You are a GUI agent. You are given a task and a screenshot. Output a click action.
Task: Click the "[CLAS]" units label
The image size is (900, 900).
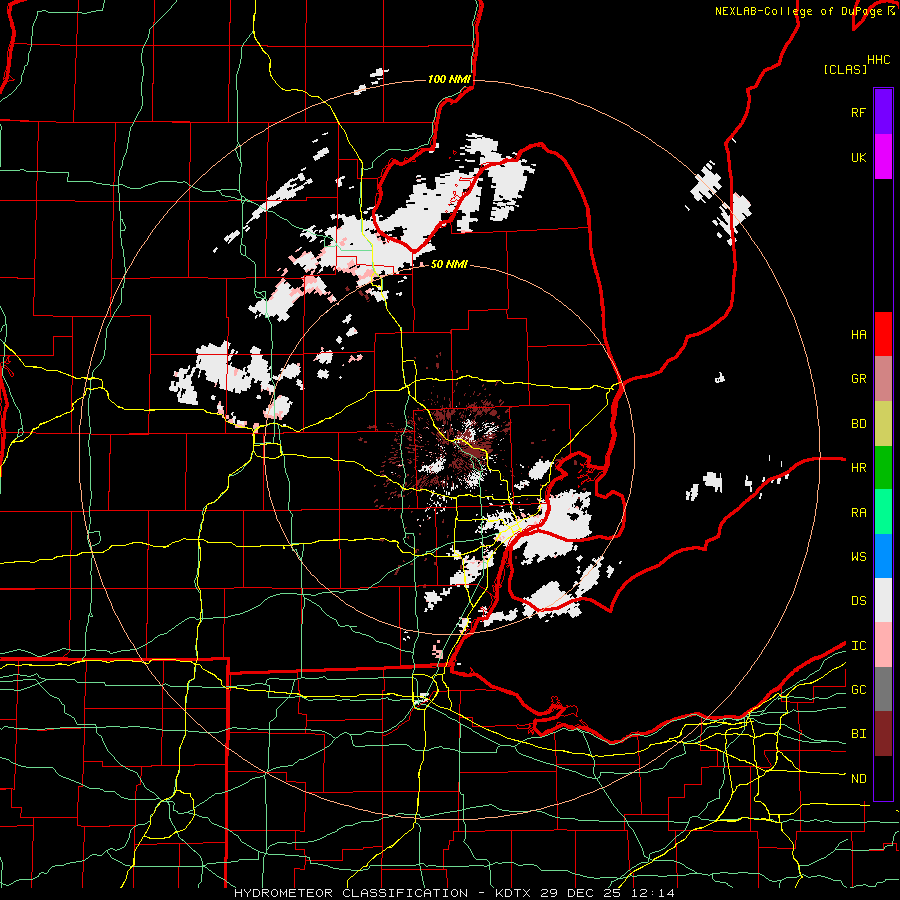click(x=845, y=69)
